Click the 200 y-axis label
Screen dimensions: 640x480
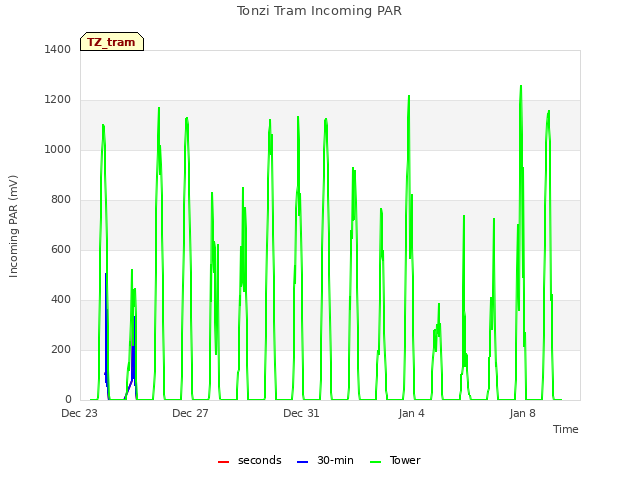61,349
